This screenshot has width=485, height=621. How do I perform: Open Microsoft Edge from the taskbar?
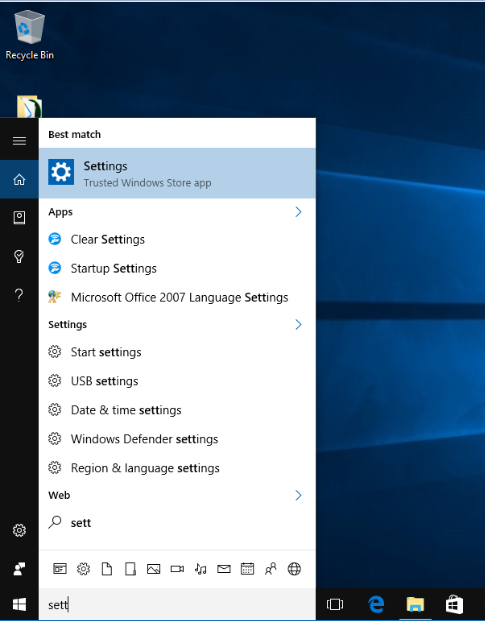(376, 605)
